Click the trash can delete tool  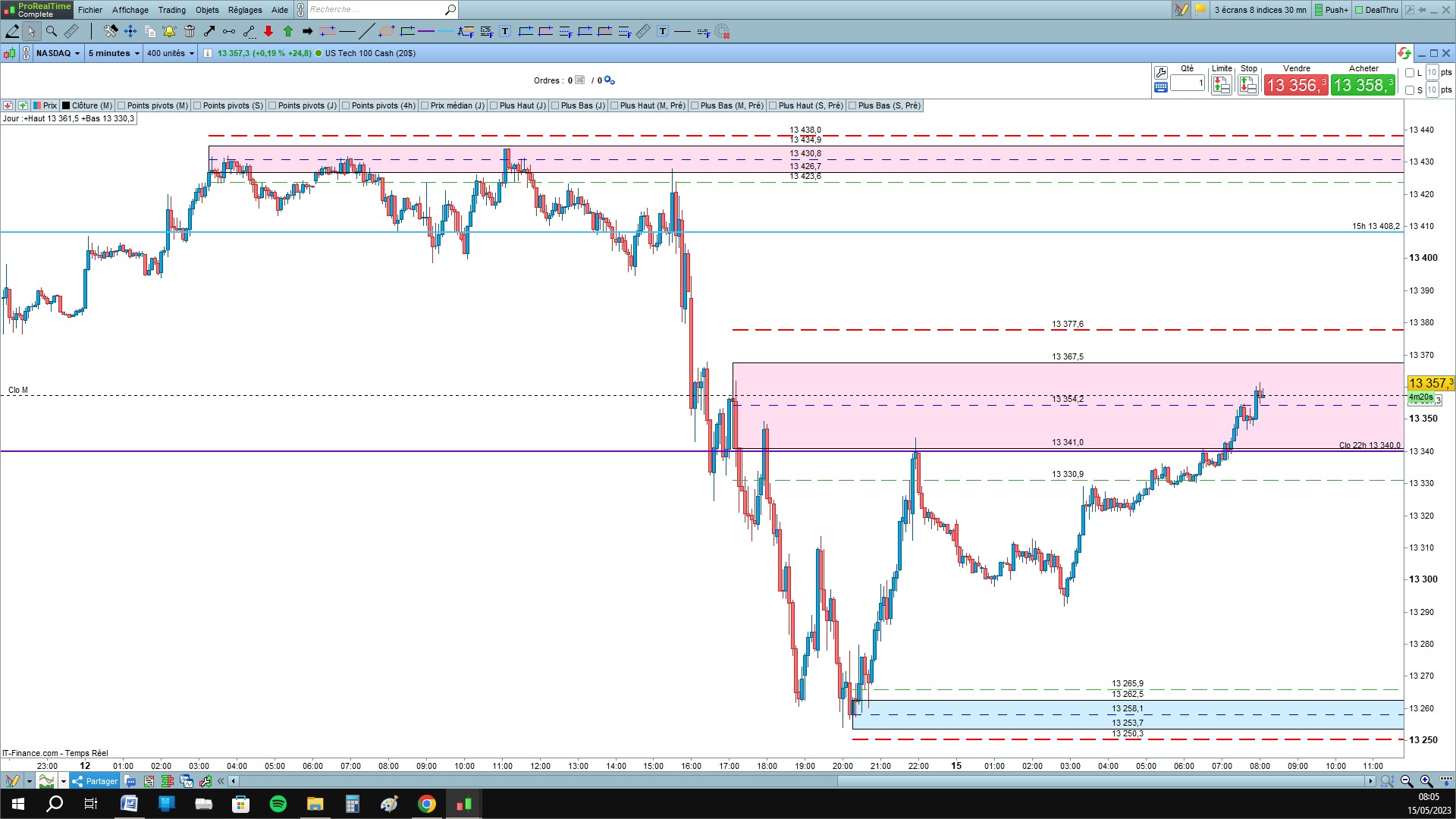pyautogui.click(x=190, y=31)
